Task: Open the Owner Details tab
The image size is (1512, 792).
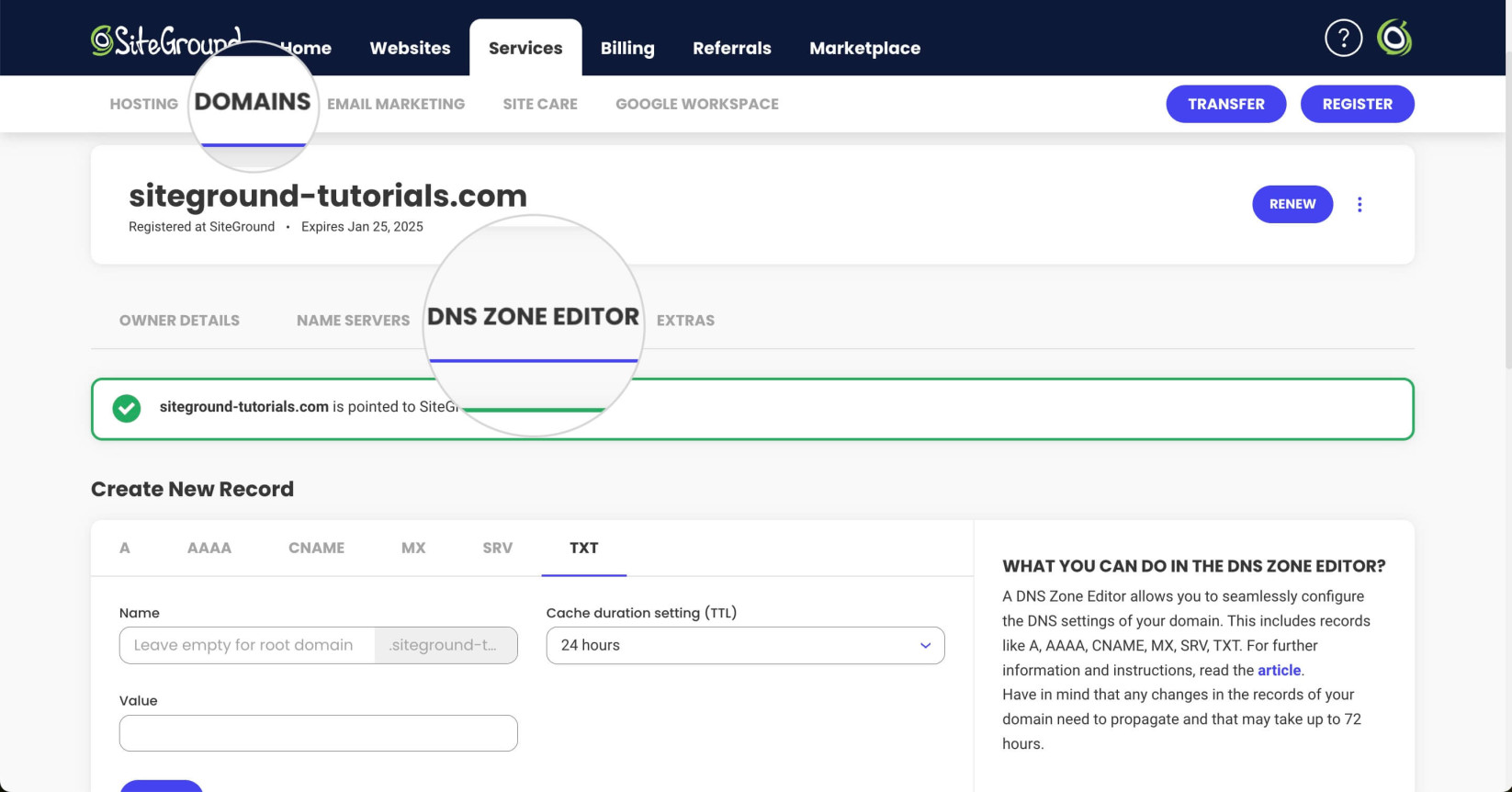Action: [179, 321]
